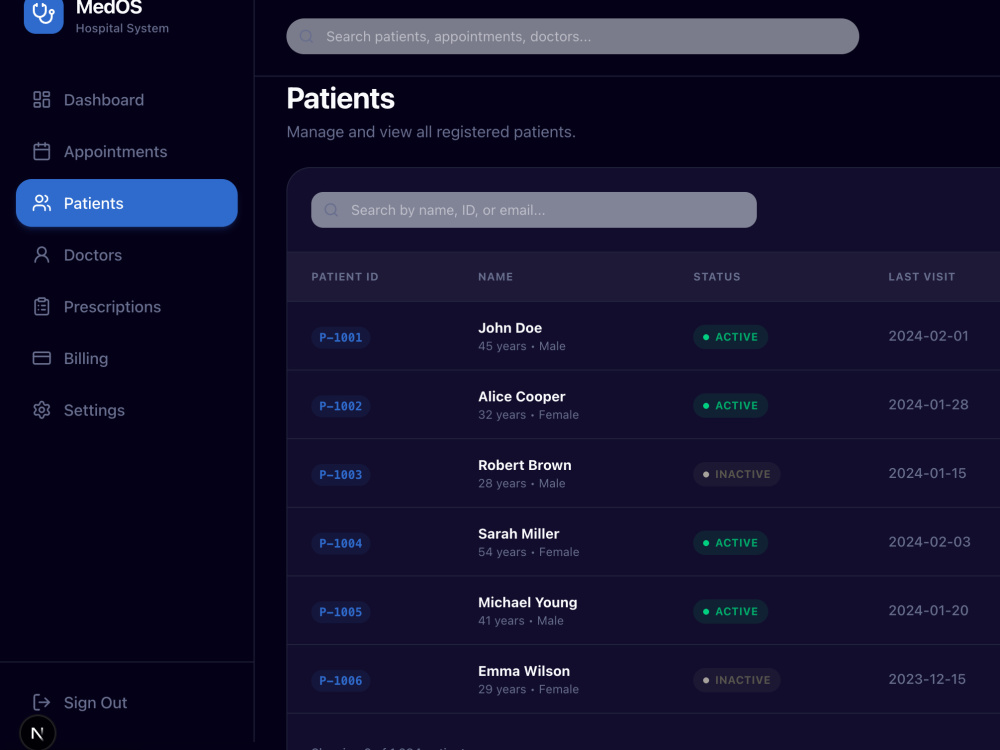Open patient ID badge P-1003
1000x750 pixels.
pos(341,474)
